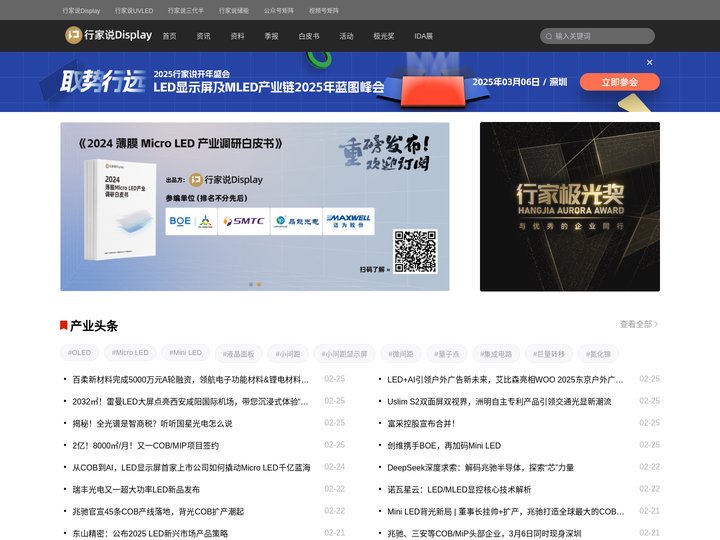Open article 东山精密：公布2025 LED新兴市场产品策略
The image size is (720, 540).
point(150,534)
